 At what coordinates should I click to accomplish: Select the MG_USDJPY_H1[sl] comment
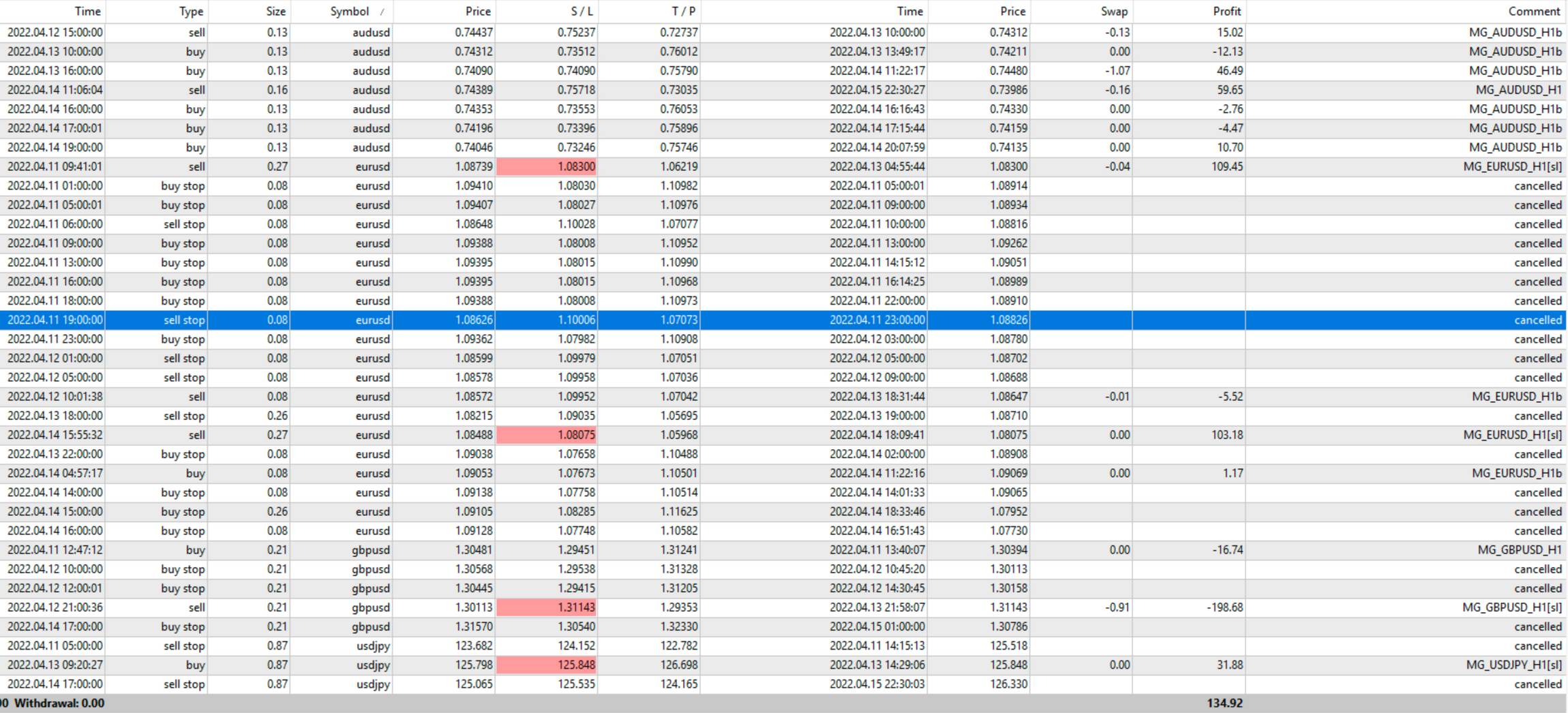1514,665
